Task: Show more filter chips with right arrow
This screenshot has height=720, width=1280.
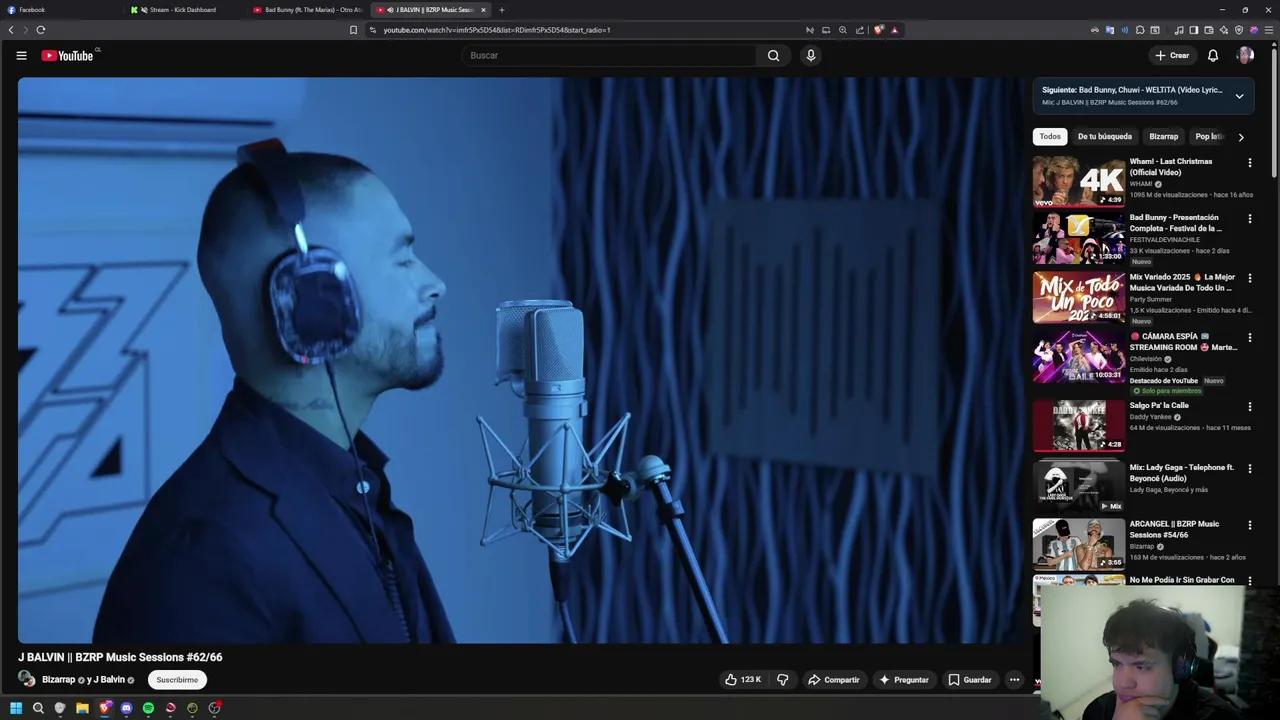Action: pos(1241,137)
